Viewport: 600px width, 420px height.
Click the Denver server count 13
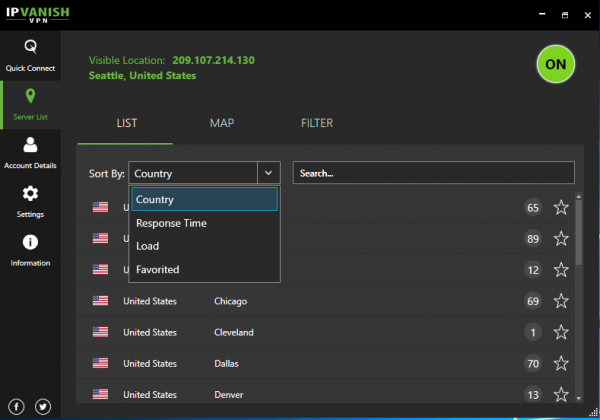(533, 394)
